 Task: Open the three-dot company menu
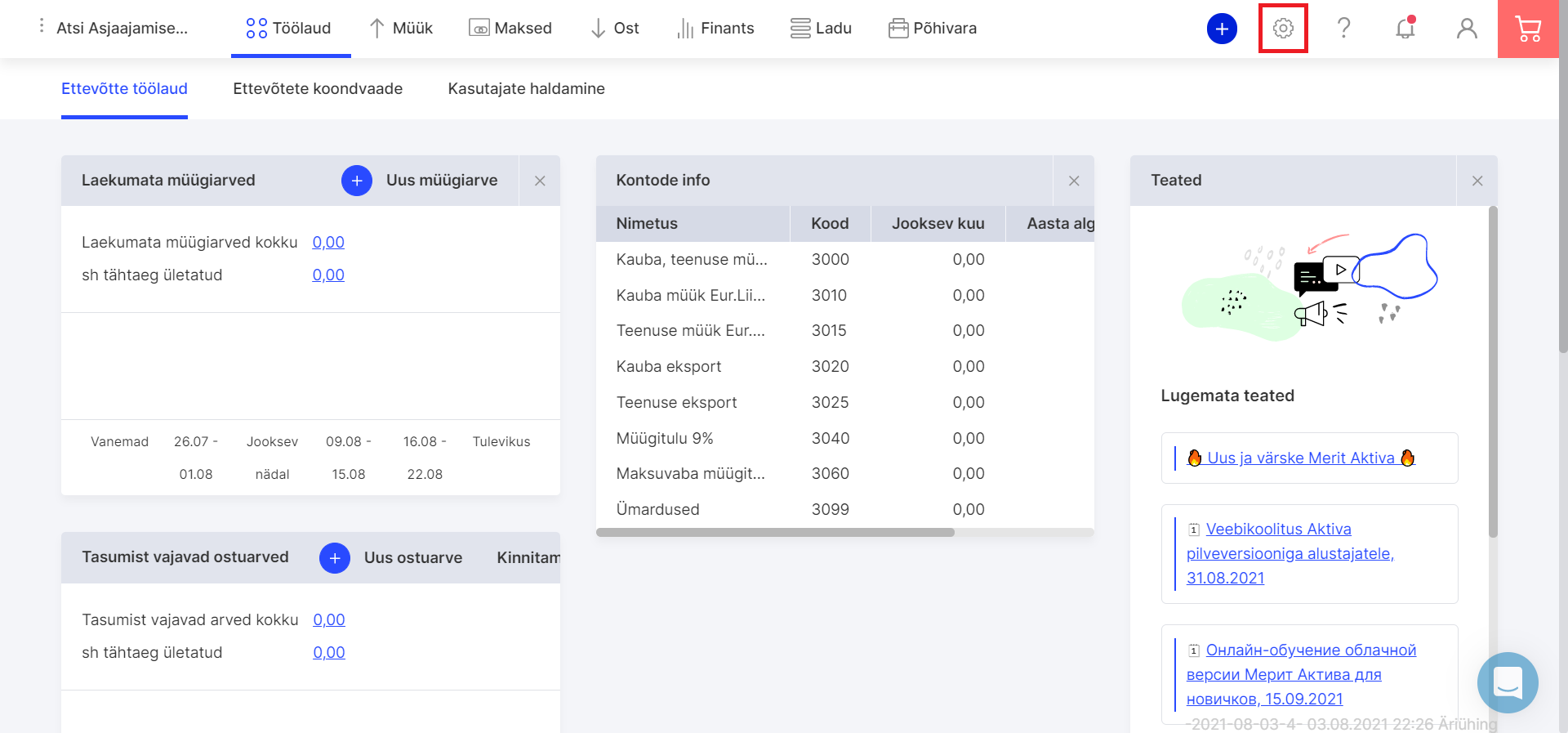[x=41, y=27]
